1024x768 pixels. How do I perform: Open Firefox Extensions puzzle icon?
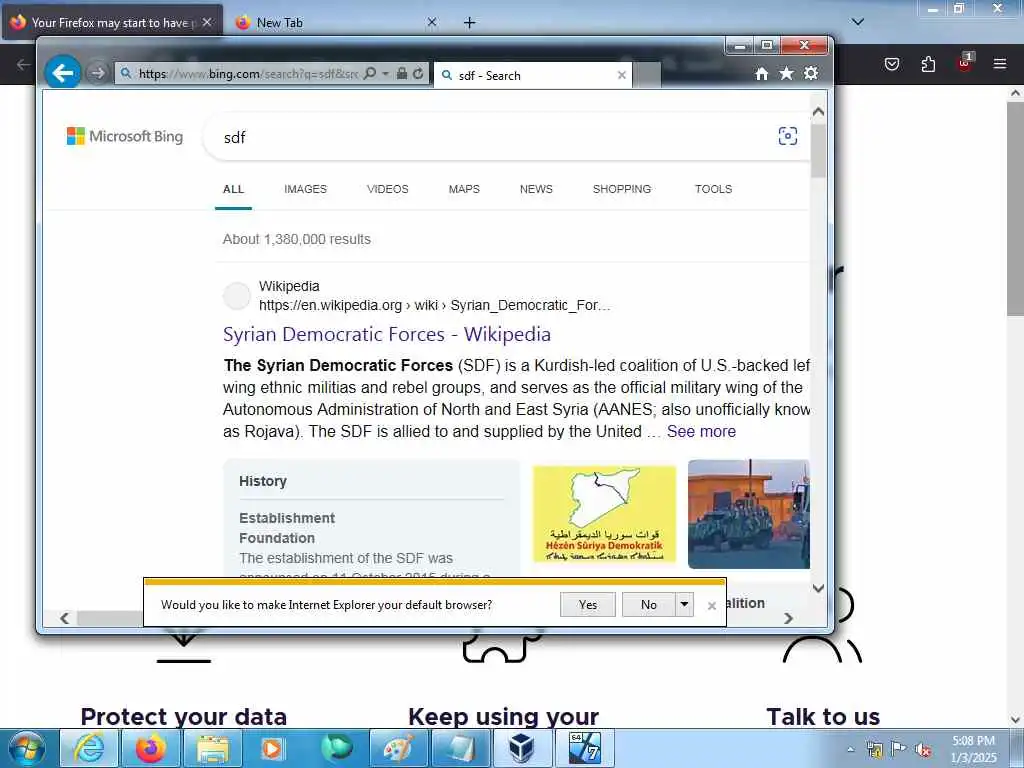coord(928,64)
